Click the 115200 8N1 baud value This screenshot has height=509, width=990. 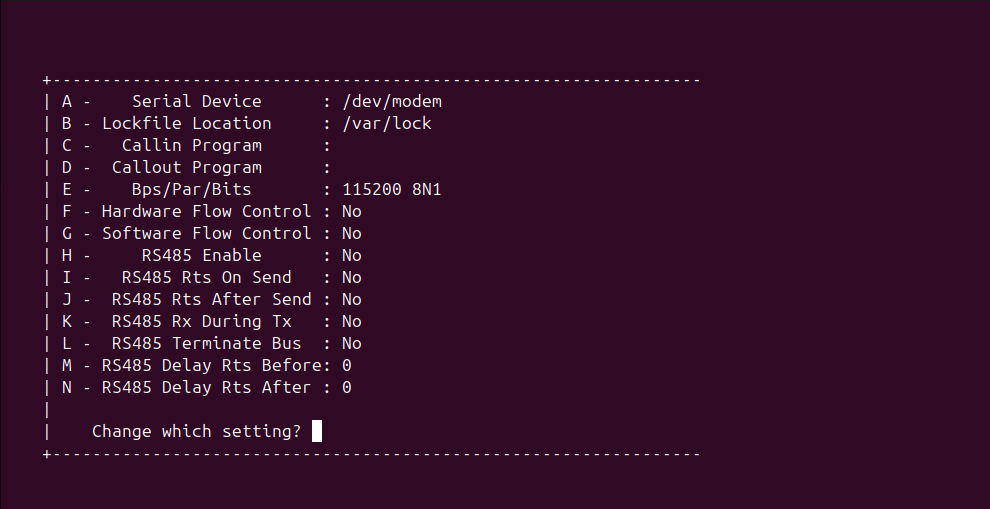(391, 190)
